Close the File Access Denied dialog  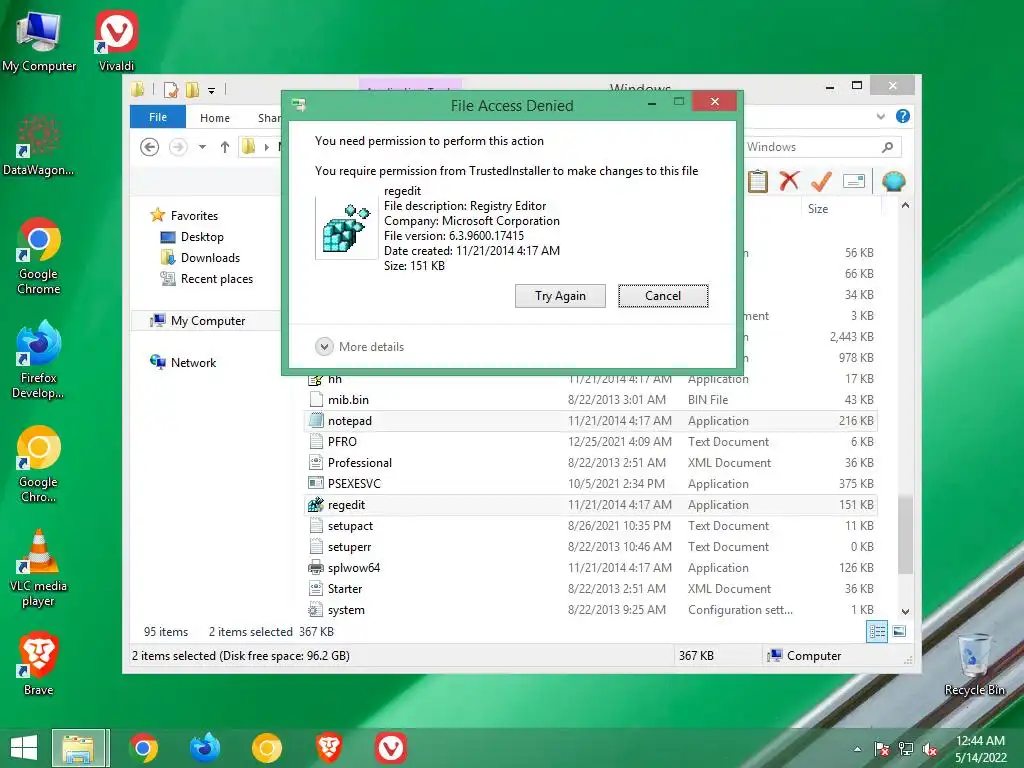714,101
